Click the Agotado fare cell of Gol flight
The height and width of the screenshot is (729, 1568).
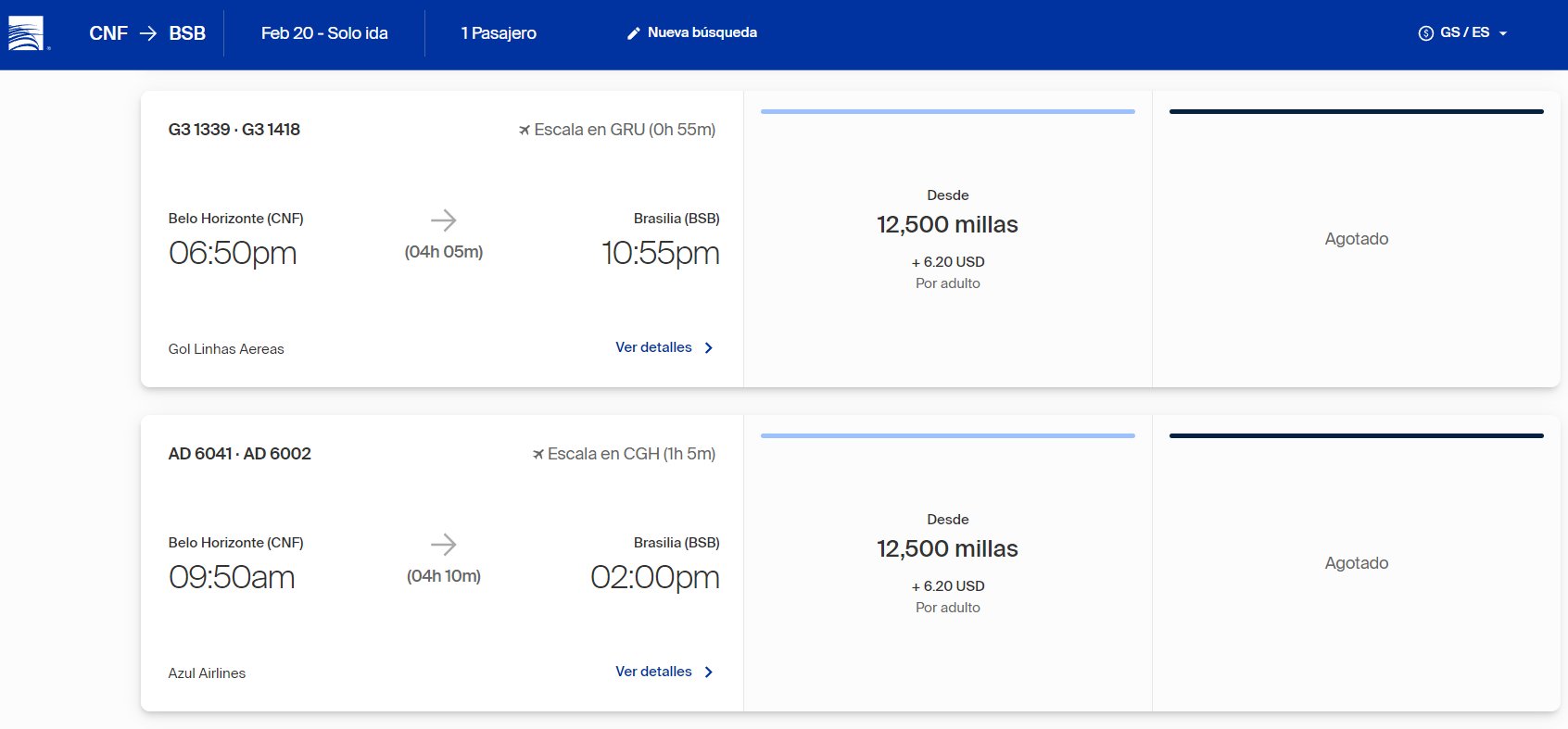pos(1357,239)
